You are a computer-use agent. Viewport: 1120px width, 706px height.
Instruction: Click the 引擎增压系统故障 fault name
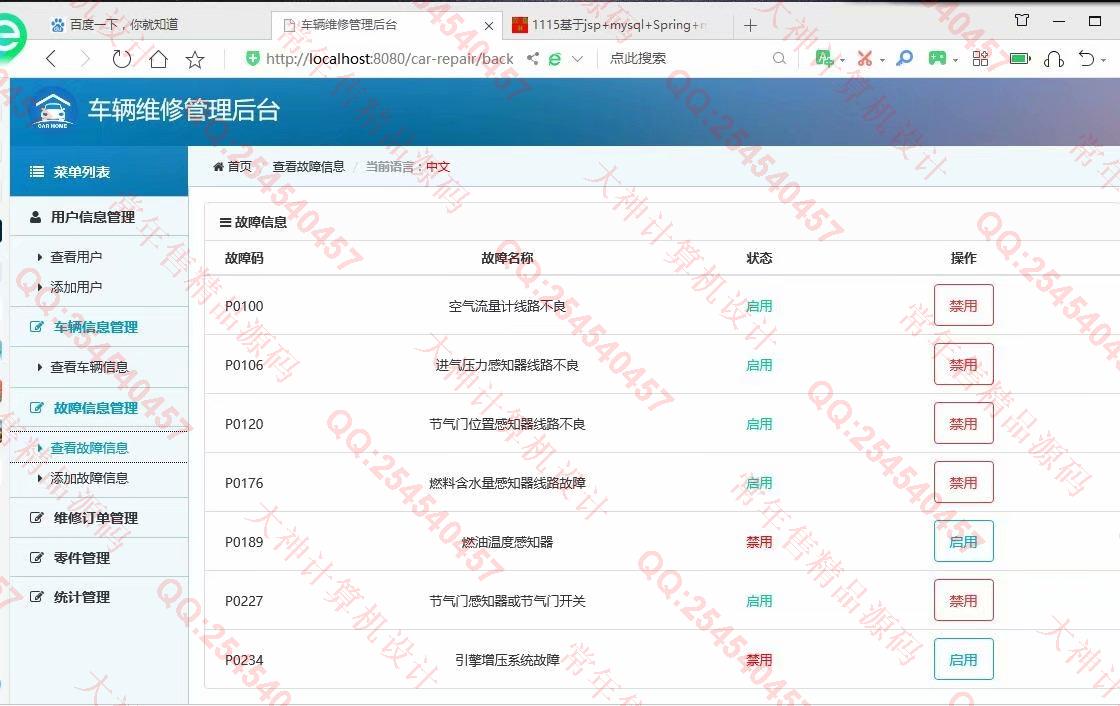click(x=507, y=660)
